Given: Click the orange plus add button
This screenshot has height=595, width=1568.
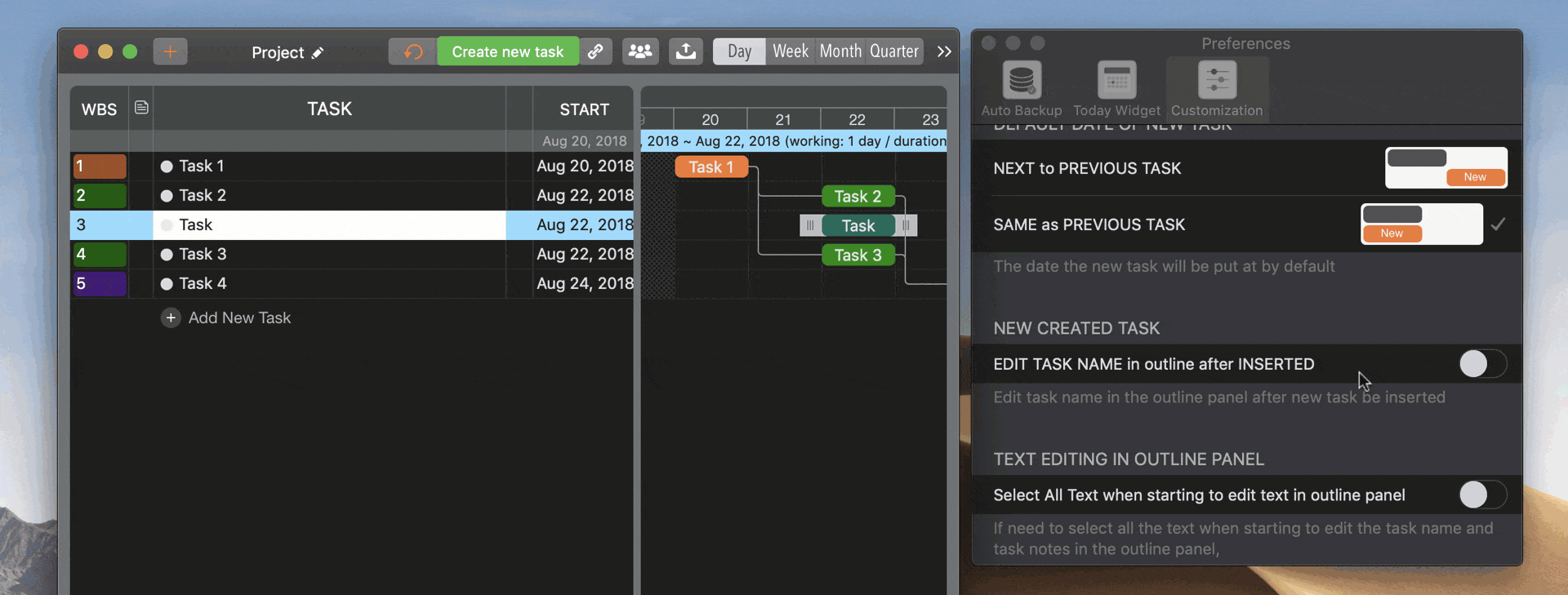Looking at the screenshot, I should point(170,51).
